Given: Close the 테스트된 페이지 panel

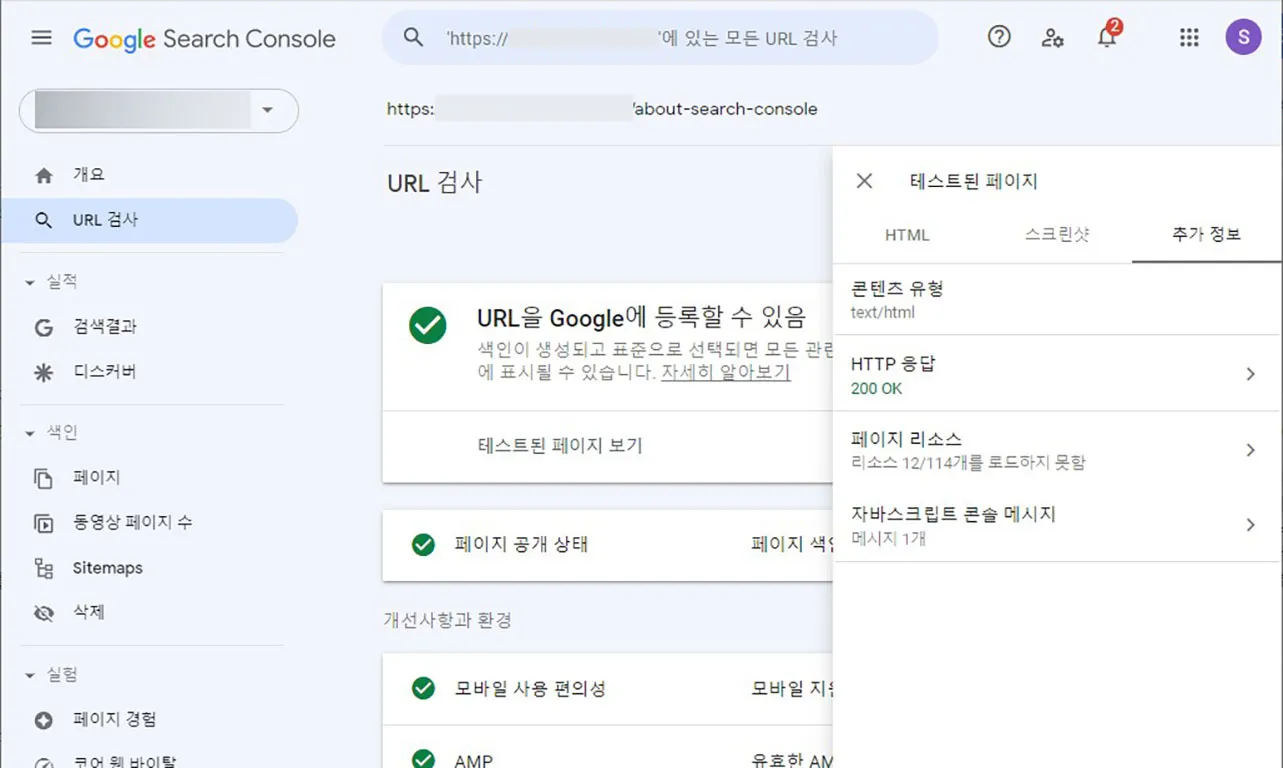Looking at the screenshot, I should [865, 181].
